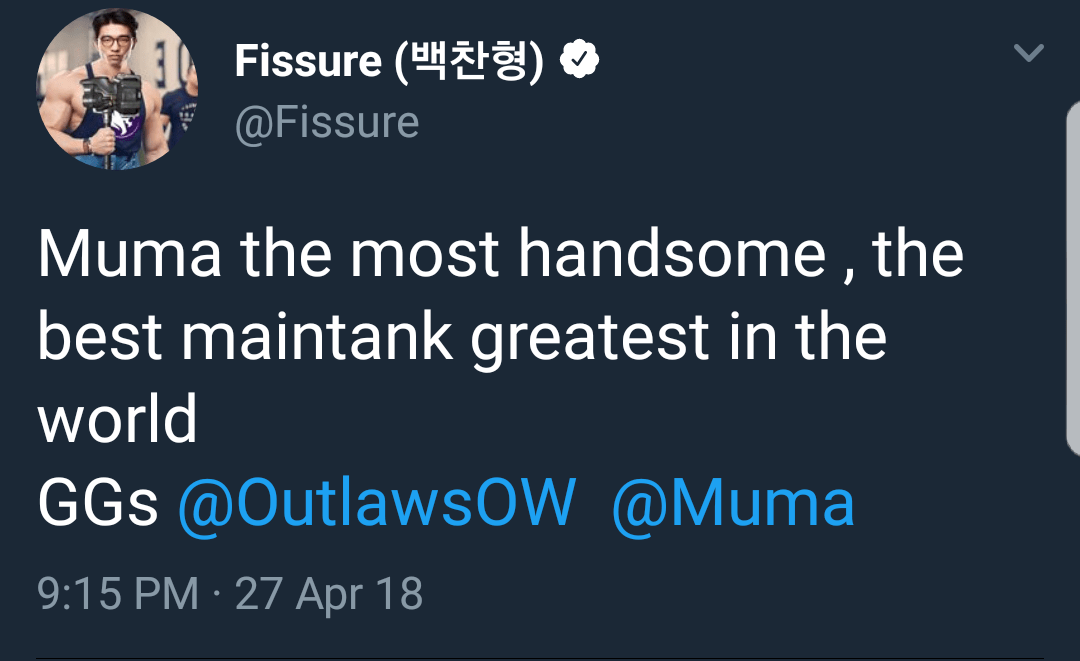This screenshot has width=1080, height=661.
Task: Click the word "greatest" in the tweet
Action: click(590, 339)
